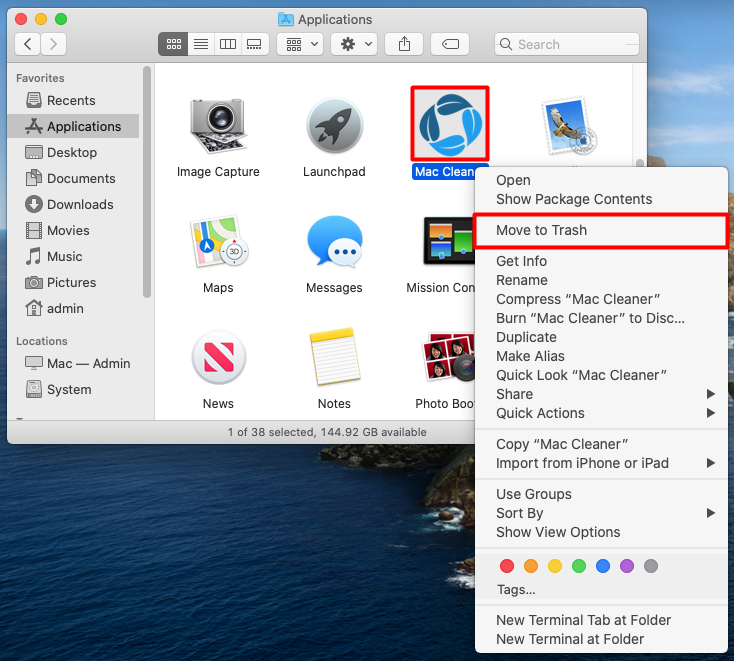
Task: Click the Finder Search field
Action: pyautogui.click(x=567, y=44)
